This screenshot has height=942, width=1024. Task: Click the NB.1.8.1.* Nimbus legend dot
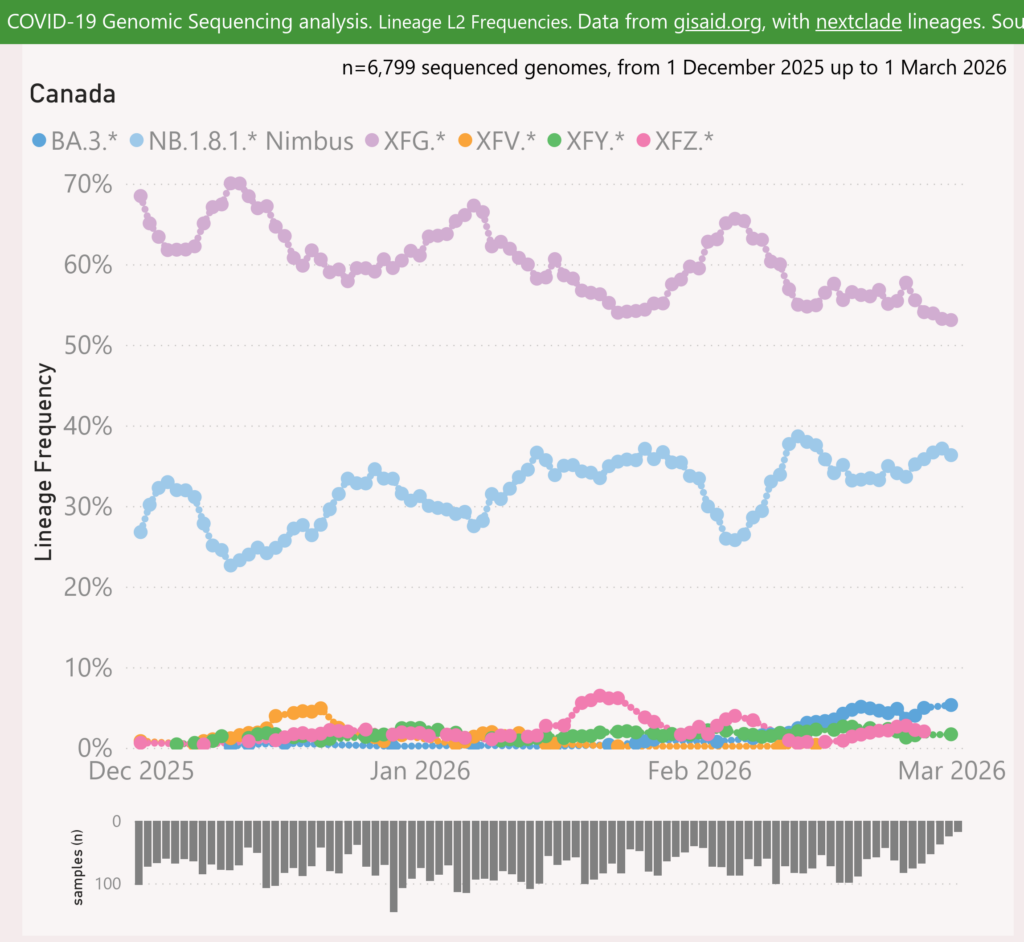(x=137, y=141)
